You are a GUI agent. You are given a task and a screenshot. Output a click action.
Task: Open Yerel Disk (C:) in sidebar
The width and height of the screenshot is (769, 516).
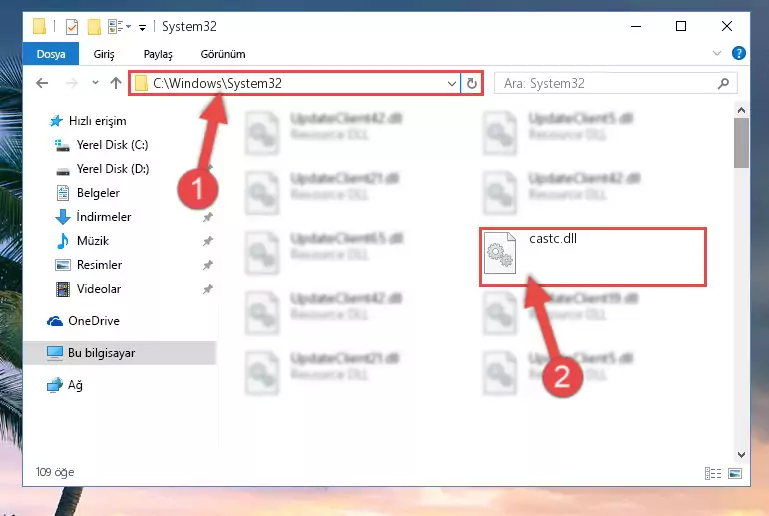click(102, 145)
